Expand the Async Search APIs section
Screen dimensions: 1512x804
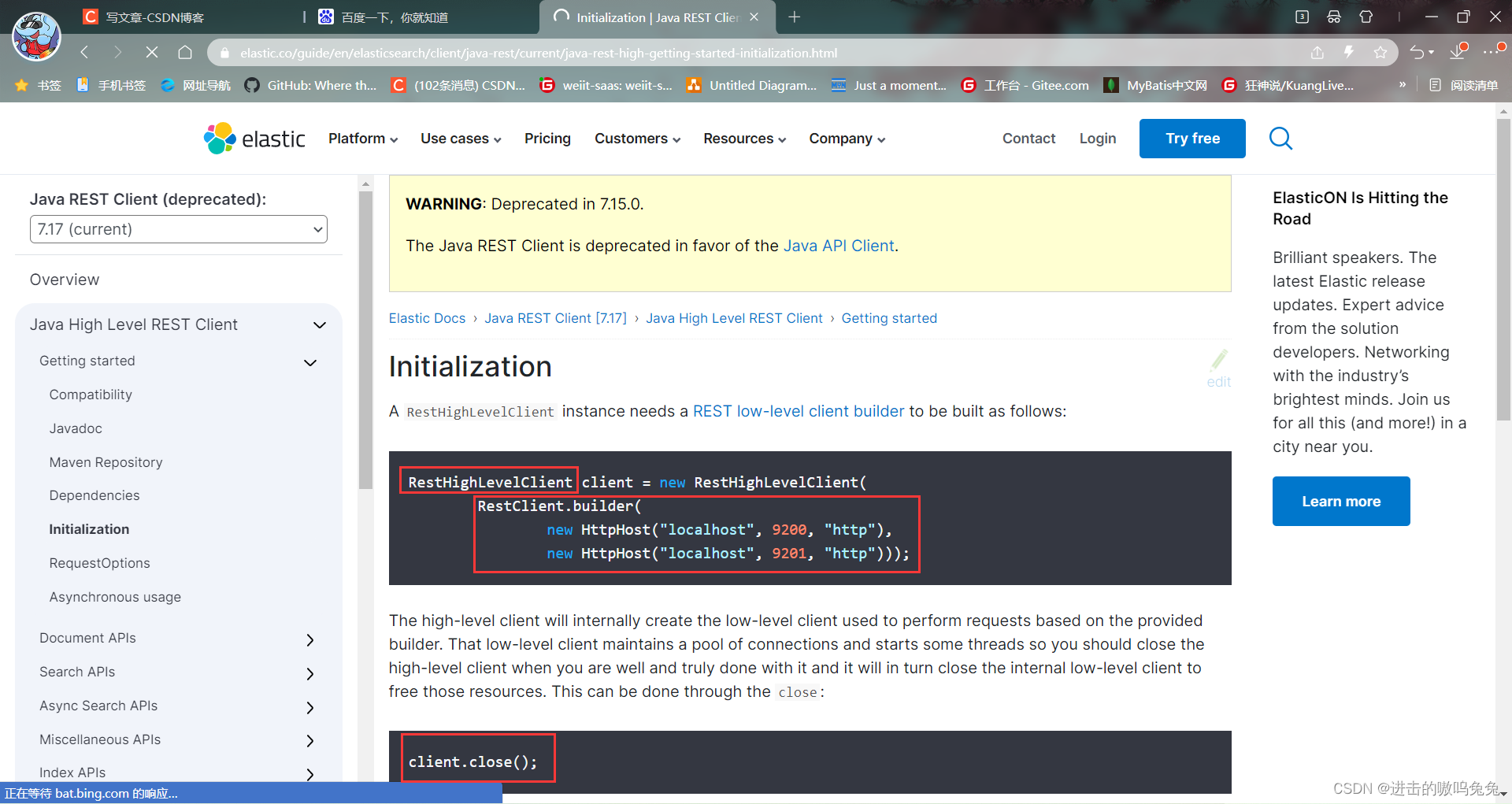click(310, 707)
